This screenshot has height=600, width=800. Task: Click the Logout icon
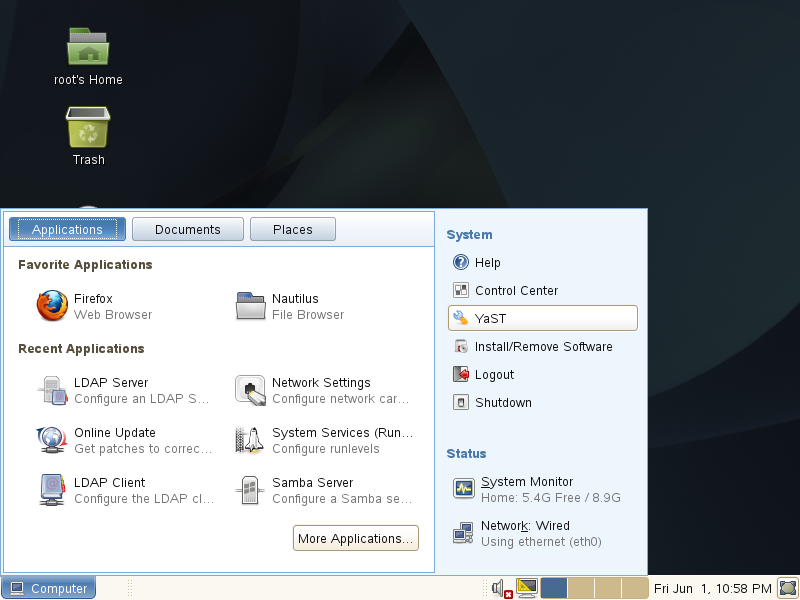[x=461, y=374]
